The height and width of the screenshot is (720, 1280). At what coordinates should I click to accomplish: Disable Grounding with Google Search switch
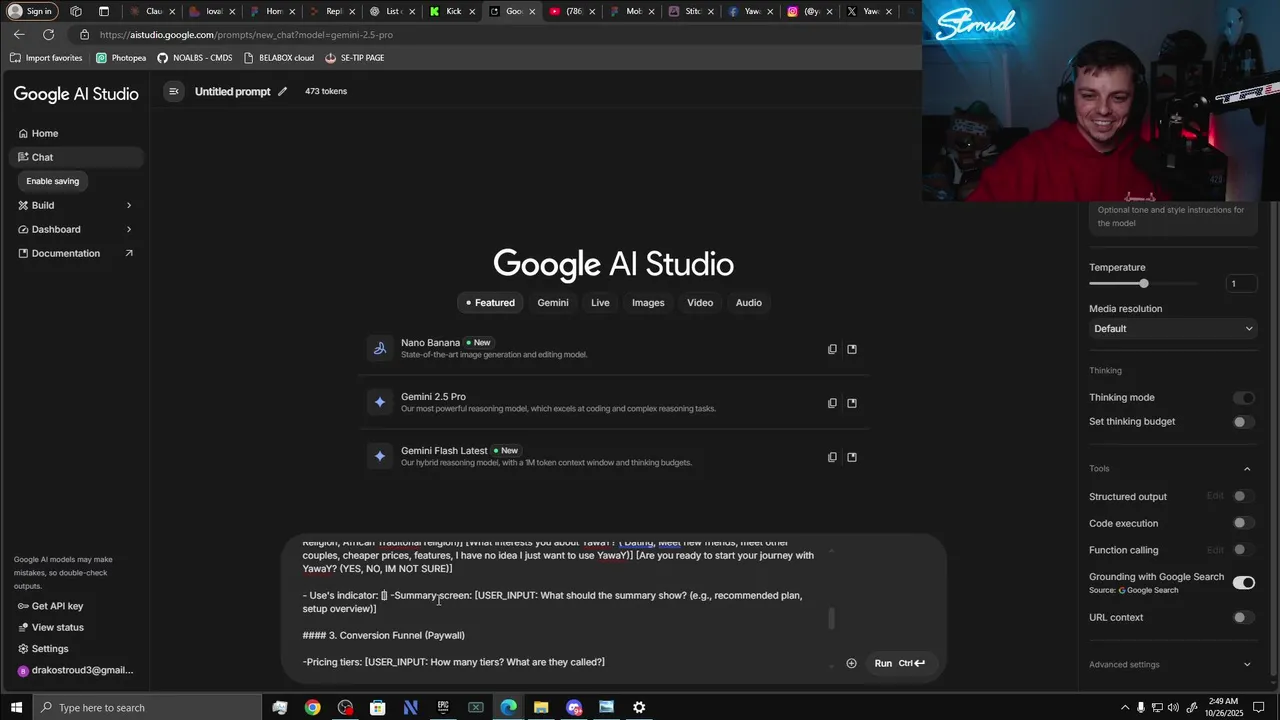[x=1243, y=583]
